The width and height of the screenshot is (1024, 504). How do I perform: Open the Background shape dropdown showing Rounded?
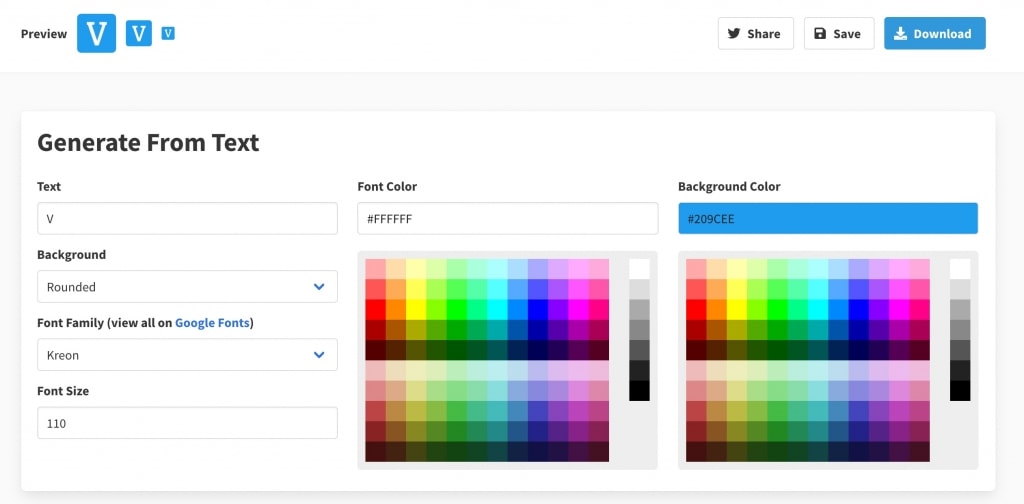click(187, 287)
